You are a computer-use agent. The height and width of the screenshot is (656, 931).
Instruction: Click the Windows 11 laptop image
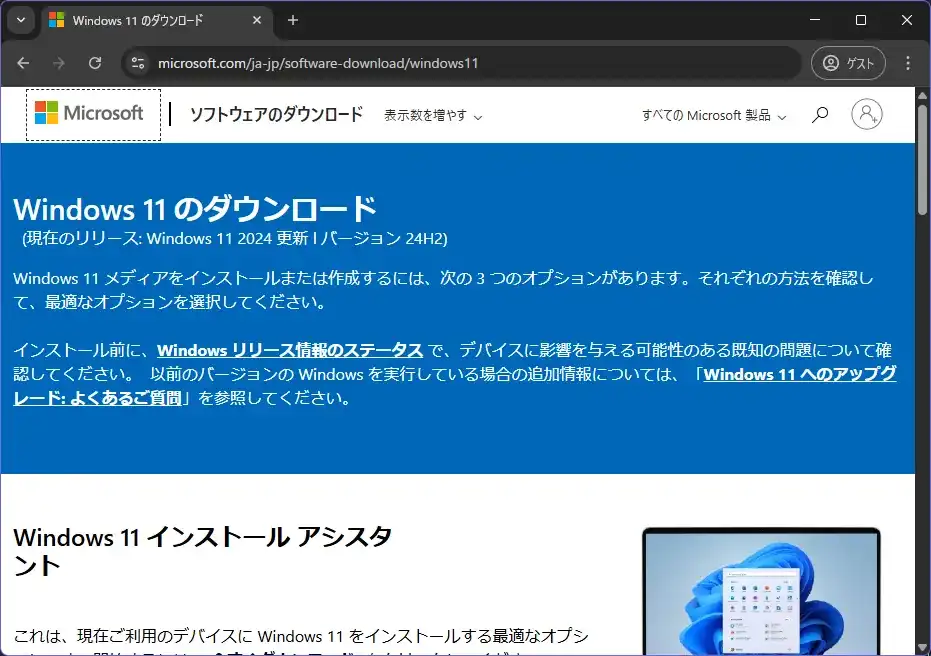[x=760, y=592]
